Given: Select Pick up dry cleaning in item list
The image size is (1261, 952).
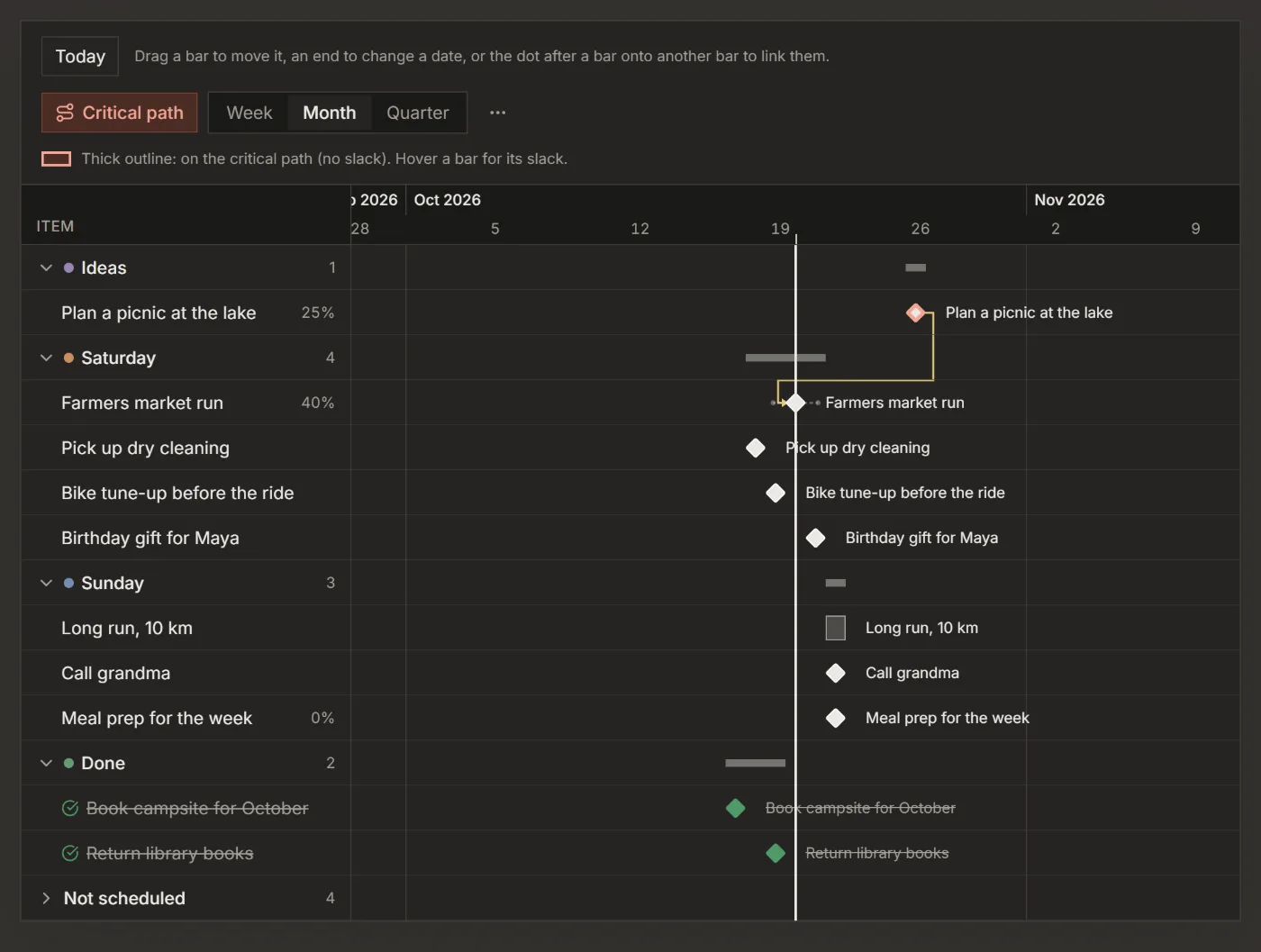Looking at the screenshot, I should pos(186,448).
